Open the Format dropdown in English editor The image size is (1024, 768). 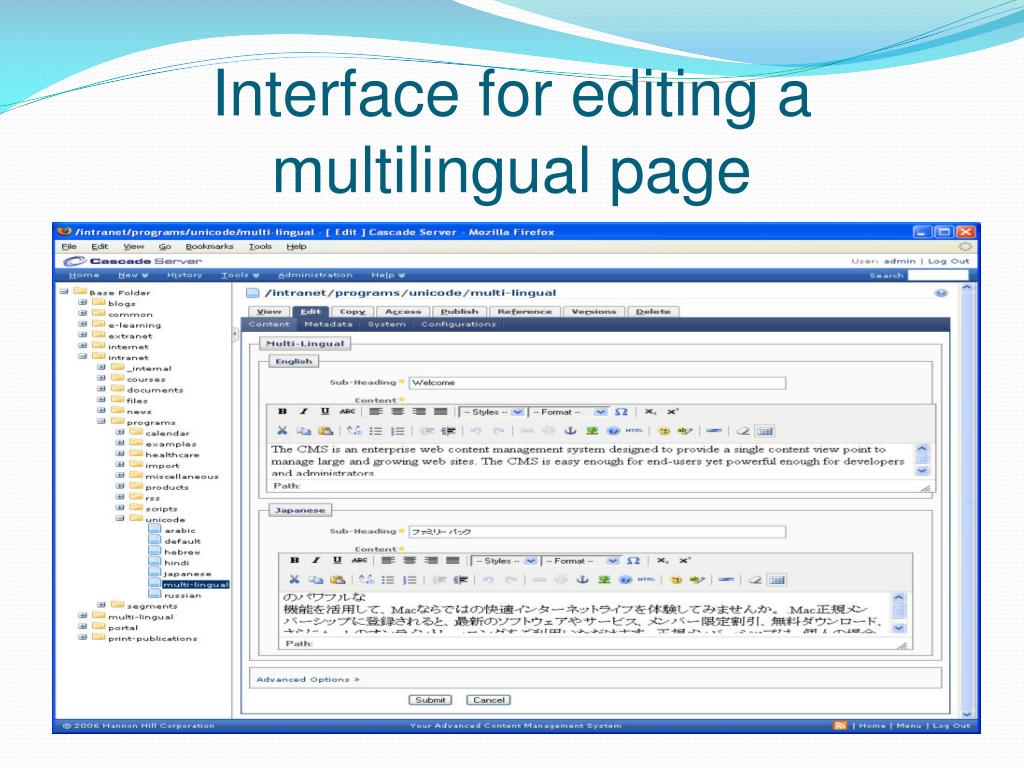pyautogui.click(x=568, y=411)
